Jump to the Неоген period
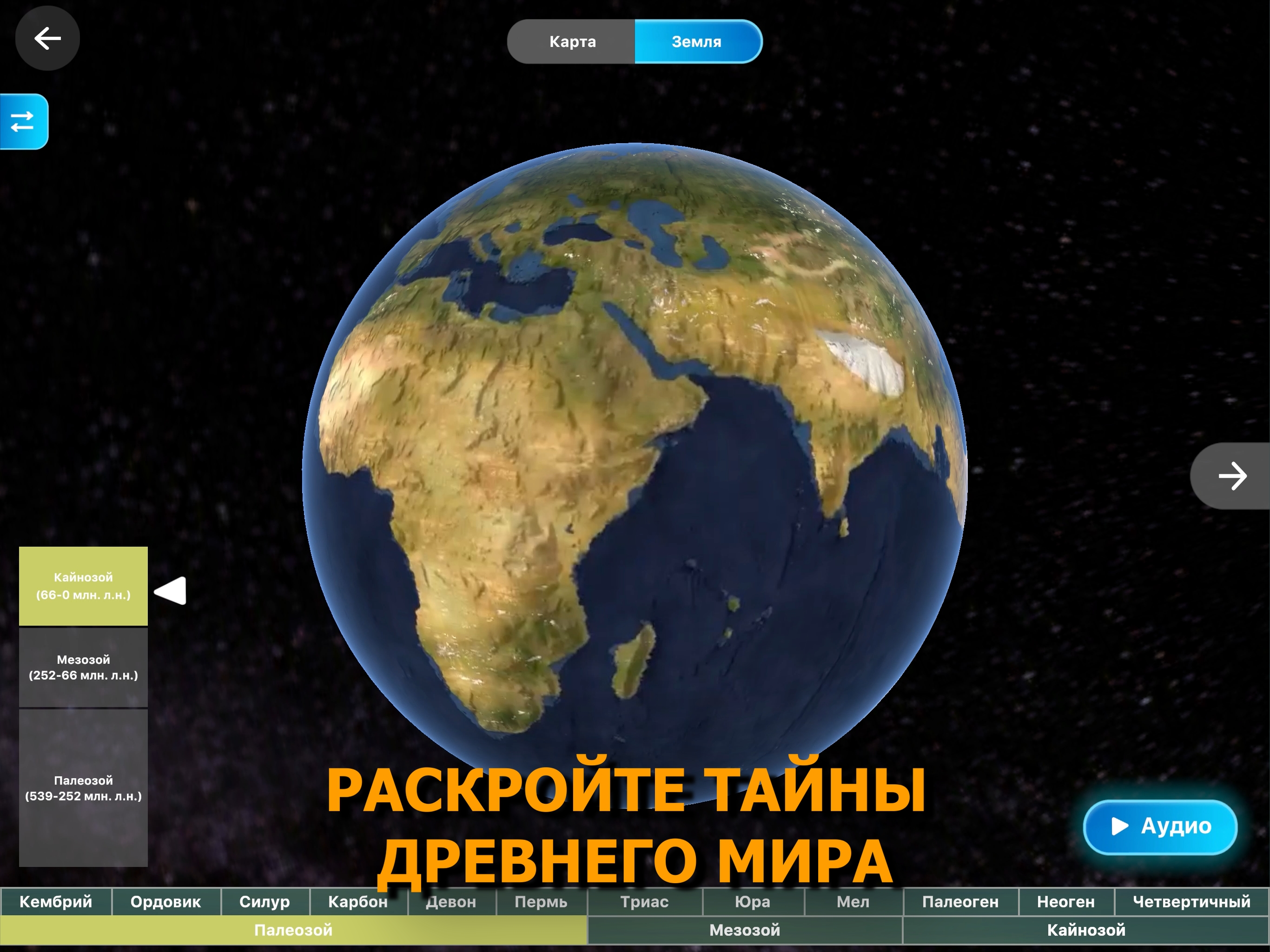 point(1066,901)
